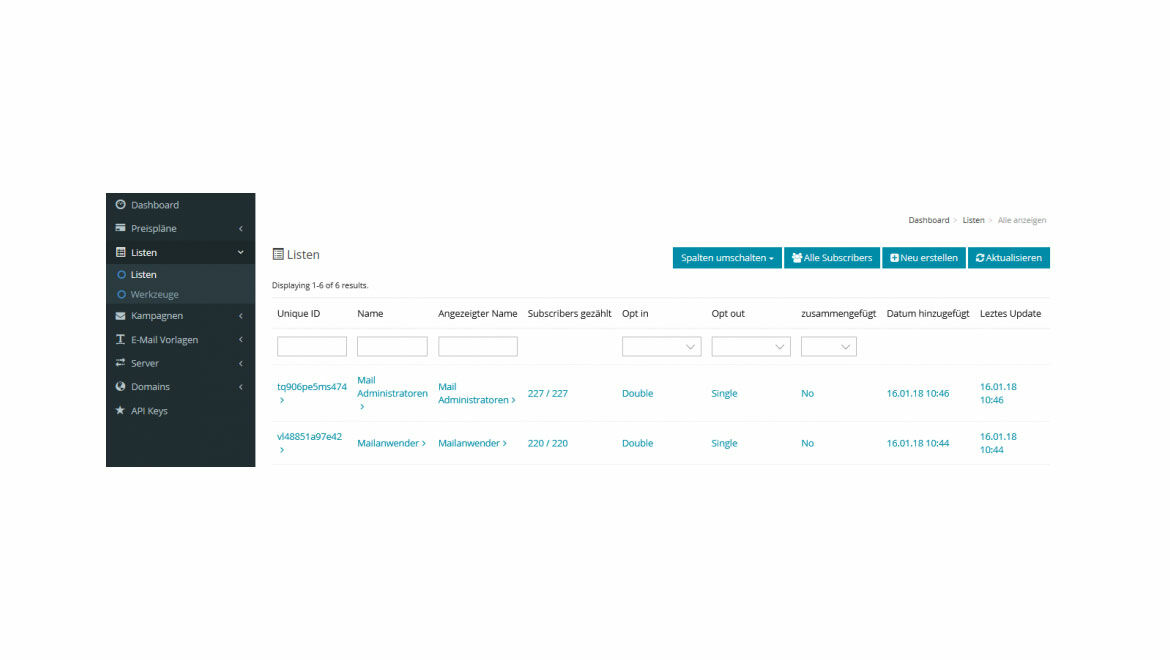The height and width of the screenshot is (660, 1170).
Task: Click the circle icon beside Werkzeuge
Action: 122,295
